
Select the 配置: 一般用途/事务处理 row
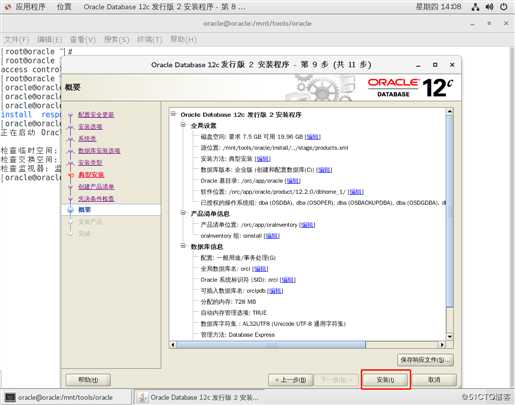pyautogui.click(x=238, y=258)
